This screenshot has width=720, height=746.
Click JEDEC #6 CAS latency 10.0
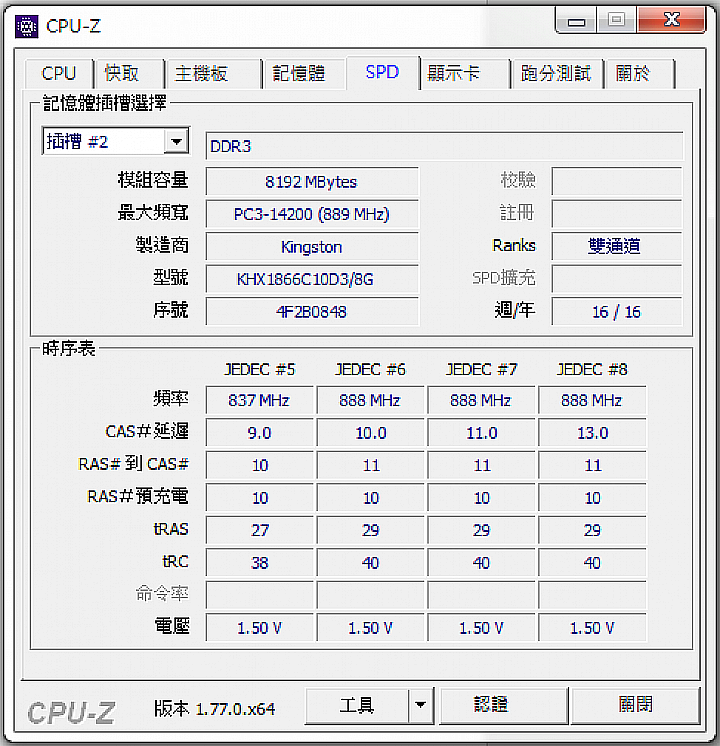[370, 433]
